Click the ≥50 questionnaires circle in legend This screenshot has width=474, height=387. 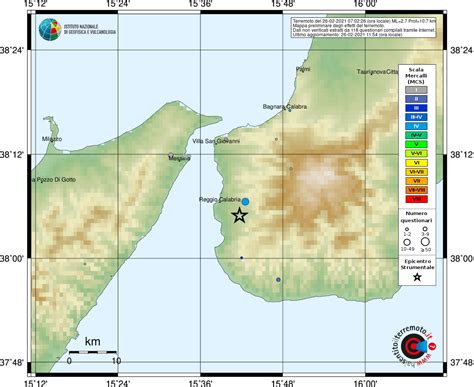pos(425,242)
